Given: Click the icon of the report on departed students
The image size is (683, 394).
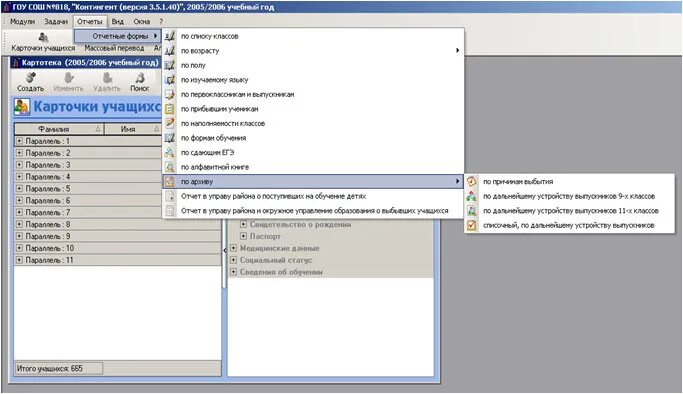Looking at the screenshot, I should (x=169, y=211).
